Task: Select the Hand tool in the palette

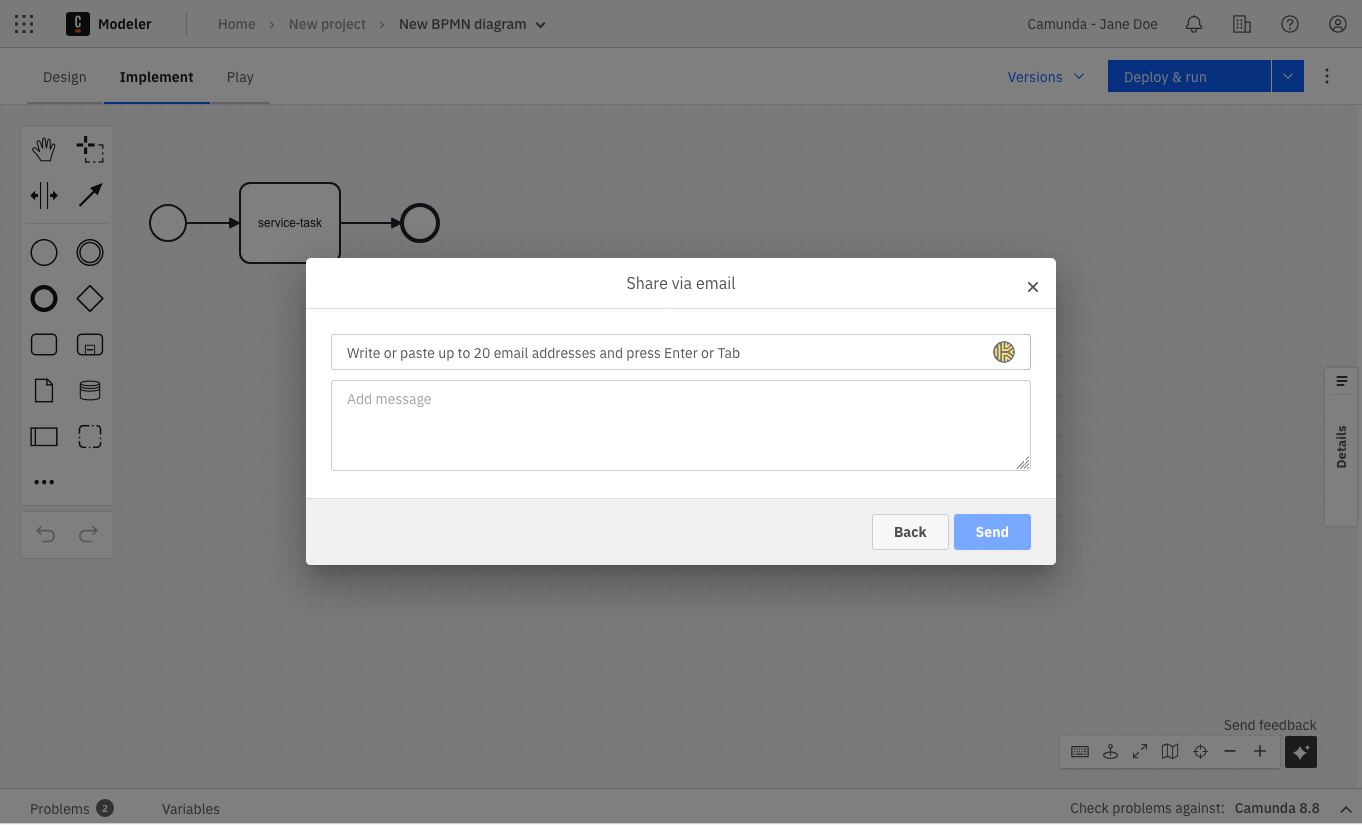Action: point(44,150)
